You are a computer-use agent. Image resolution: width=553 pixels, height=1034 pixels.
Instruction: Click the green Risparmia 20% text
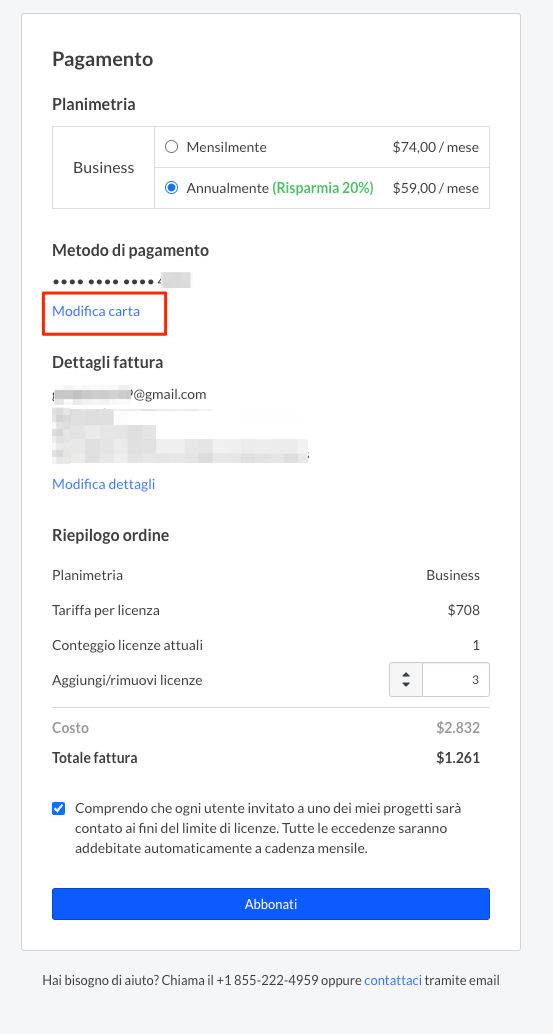tap(323, 188)
